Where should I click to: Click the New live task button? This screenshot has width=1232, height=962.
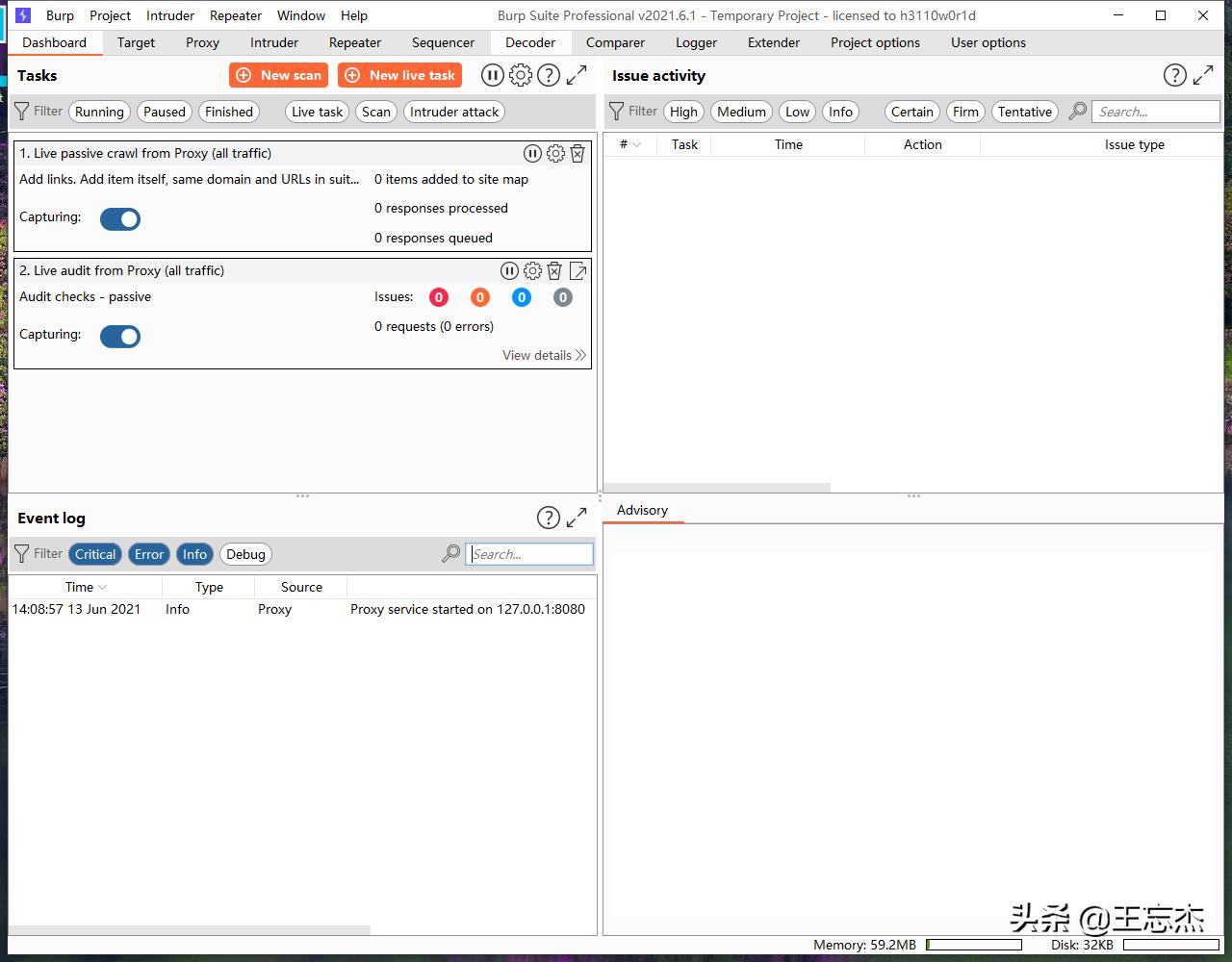pos(399,75)
